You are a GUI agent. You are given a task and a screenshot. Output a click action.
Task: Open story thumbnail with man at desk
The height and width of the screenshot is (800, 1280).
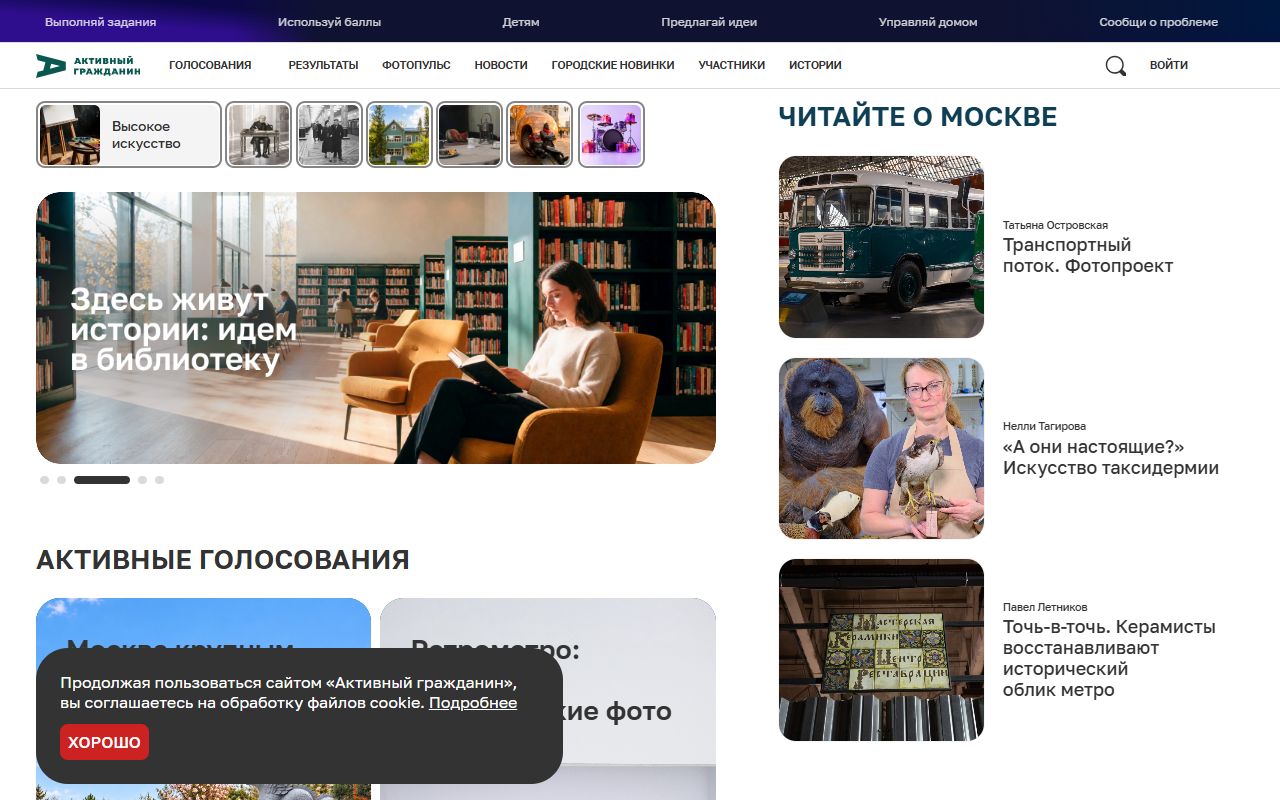pyautogui.click(x=258, y=135)
